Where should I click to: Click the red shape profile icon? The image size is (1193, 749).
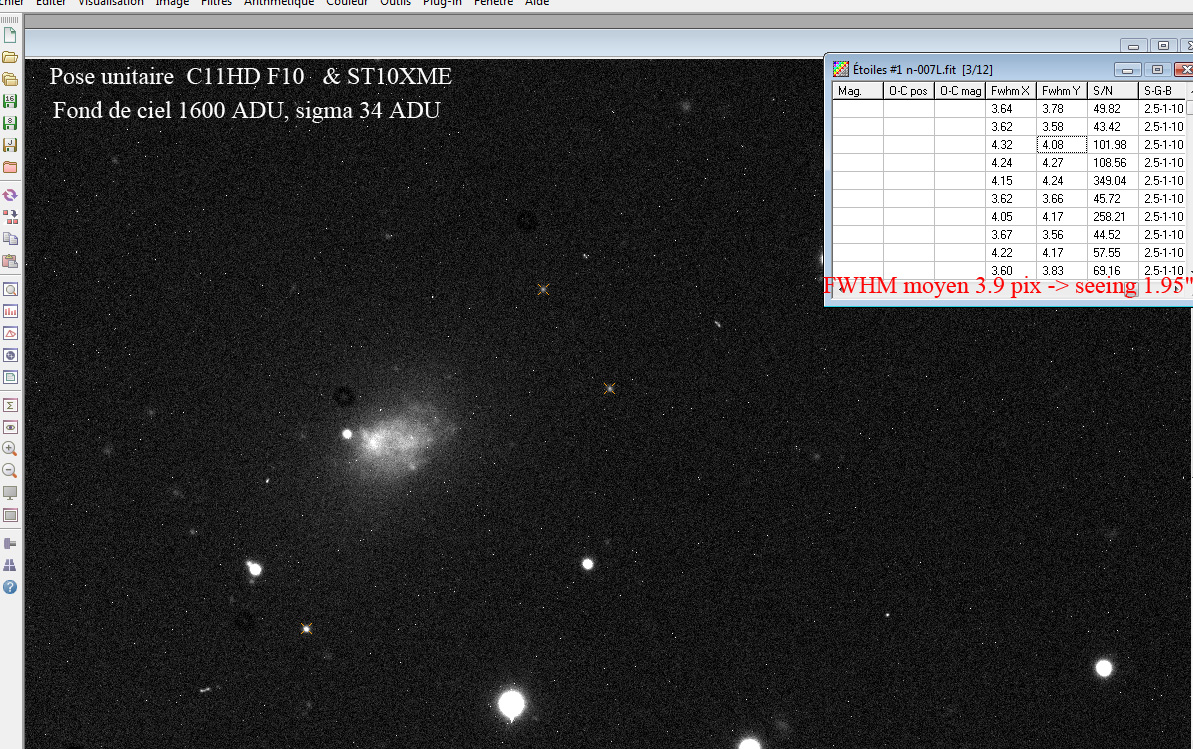point(10,333)
